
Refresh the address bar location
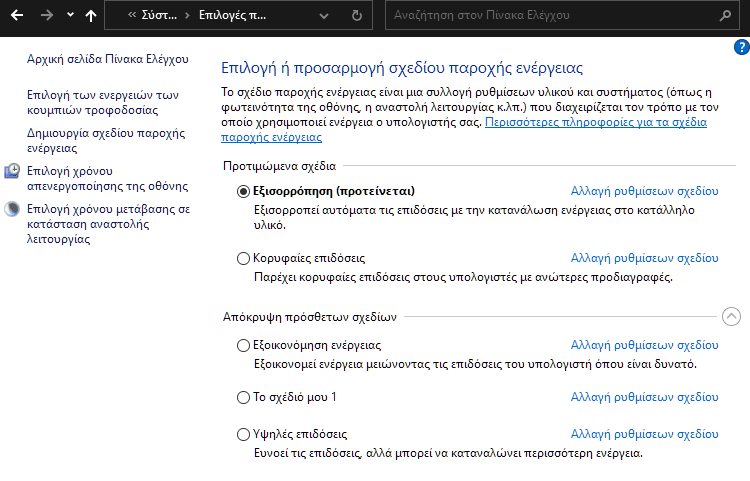356,16
